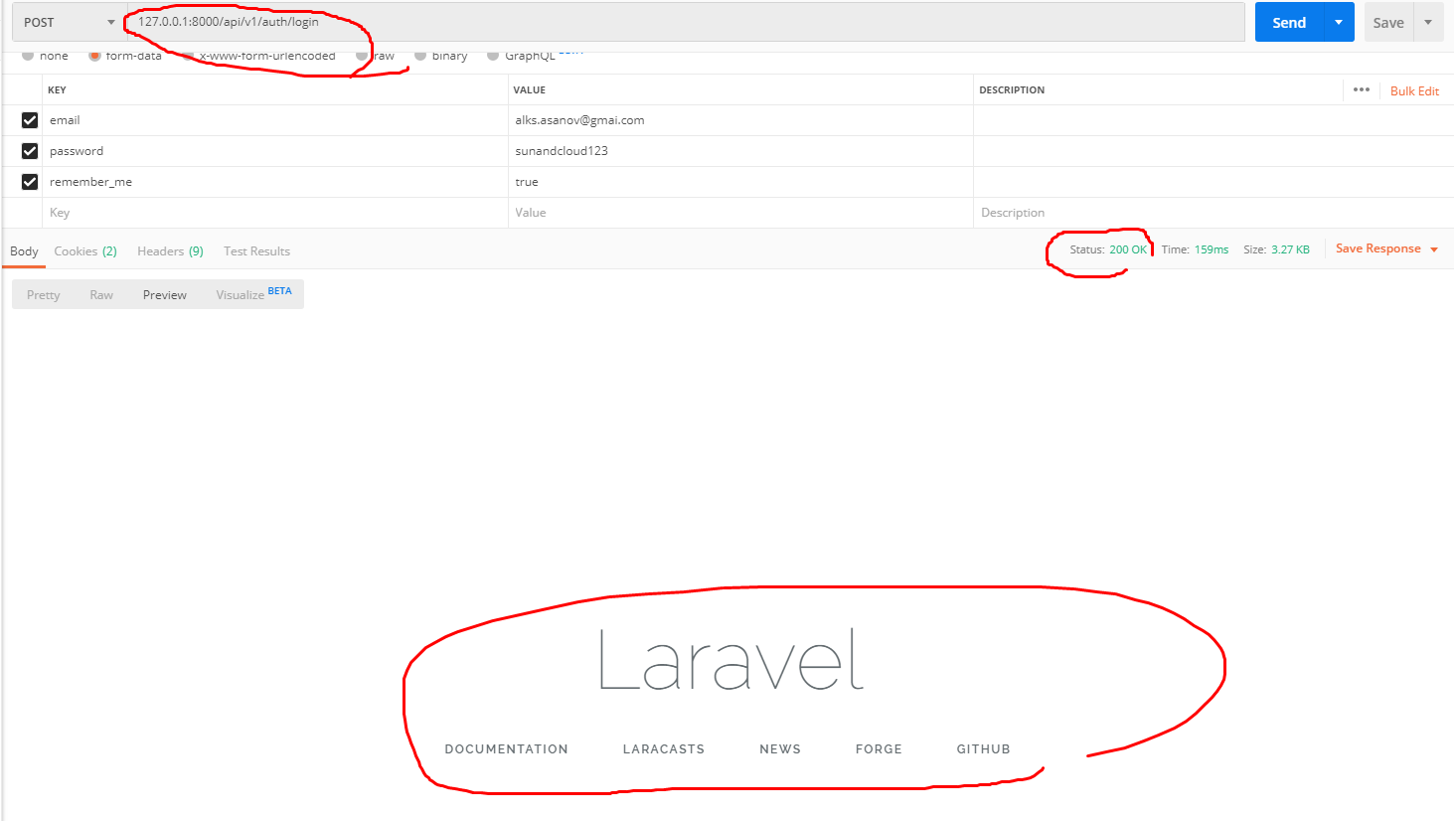Expand the Save Response dropdown arrow
Screen dimensions: 1456x821
[x=1434, y=249]
